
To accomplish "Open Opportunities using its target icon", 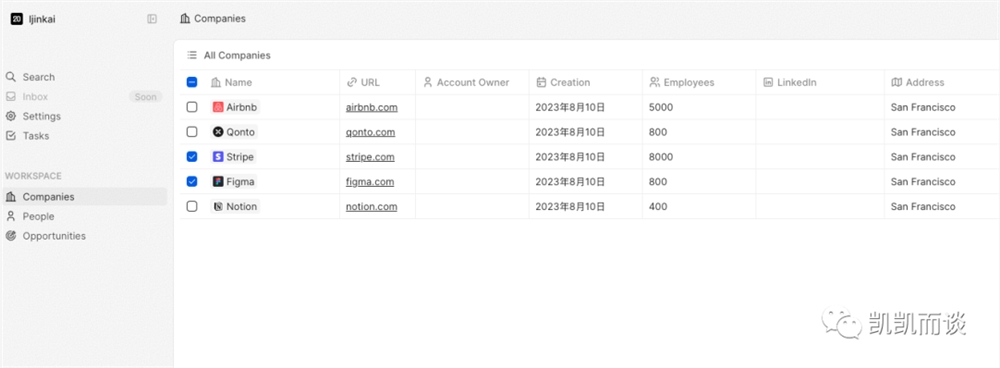I will 11,236.
